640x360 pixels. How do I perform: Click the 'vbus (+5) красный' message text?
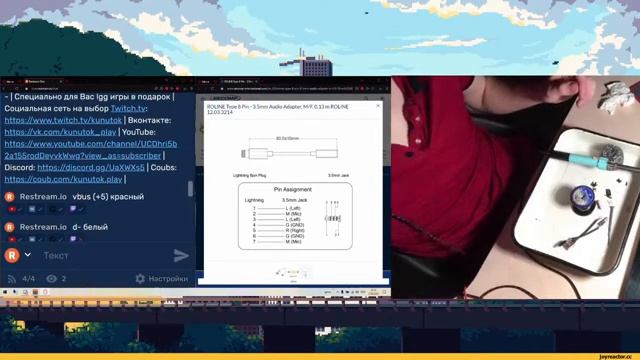click(x=108, y=197)
